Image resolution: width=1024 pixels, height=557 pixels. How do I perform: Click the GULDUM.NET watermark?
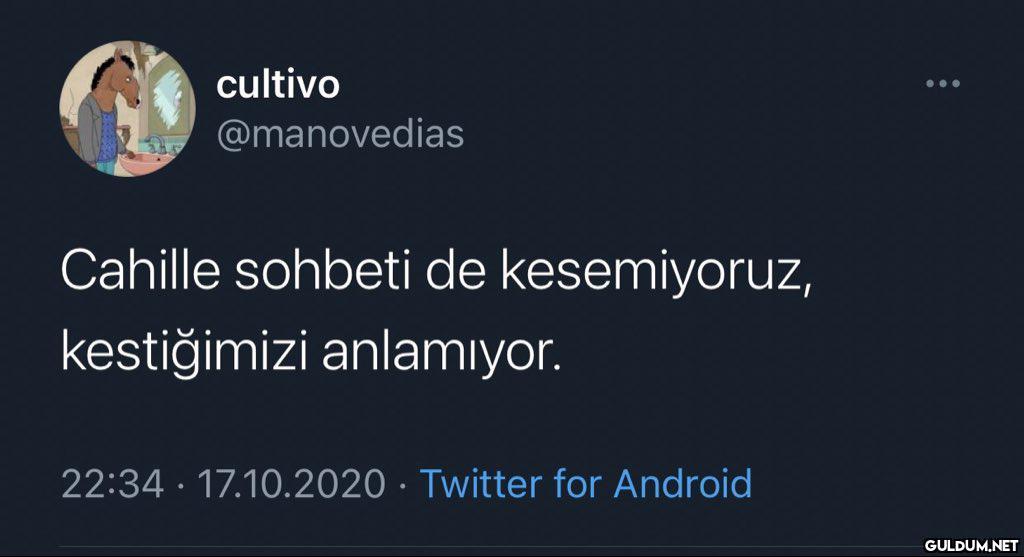click(x=969, y=545)
